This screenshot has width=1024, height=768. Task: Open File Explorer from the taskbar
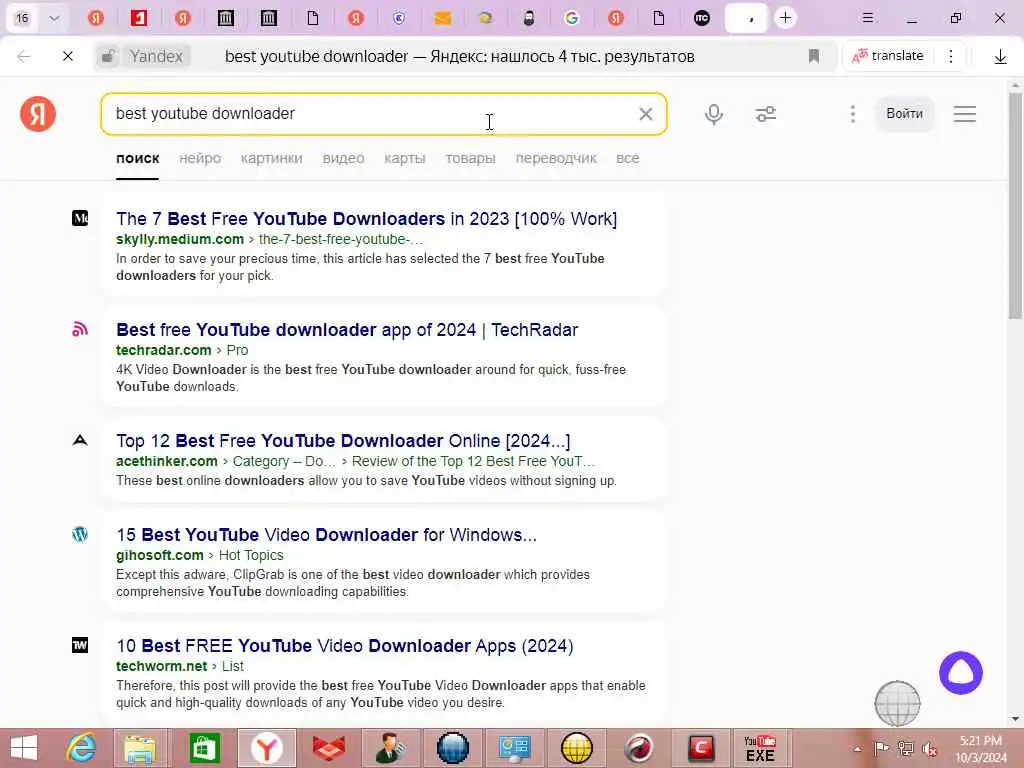pos(141,748)
